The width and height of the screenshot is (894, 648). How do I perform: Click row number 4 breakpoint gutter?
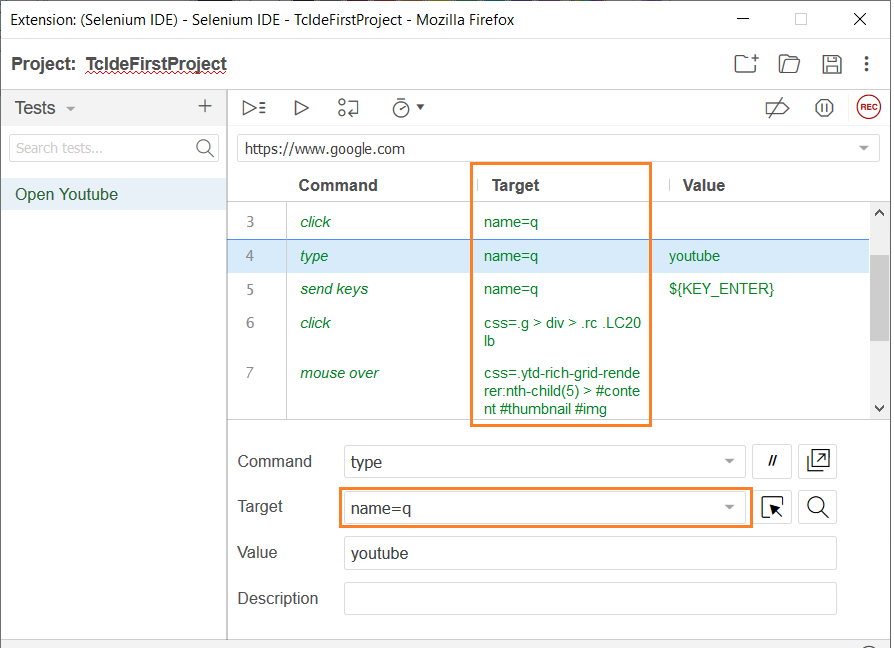[x=250, y=256]
